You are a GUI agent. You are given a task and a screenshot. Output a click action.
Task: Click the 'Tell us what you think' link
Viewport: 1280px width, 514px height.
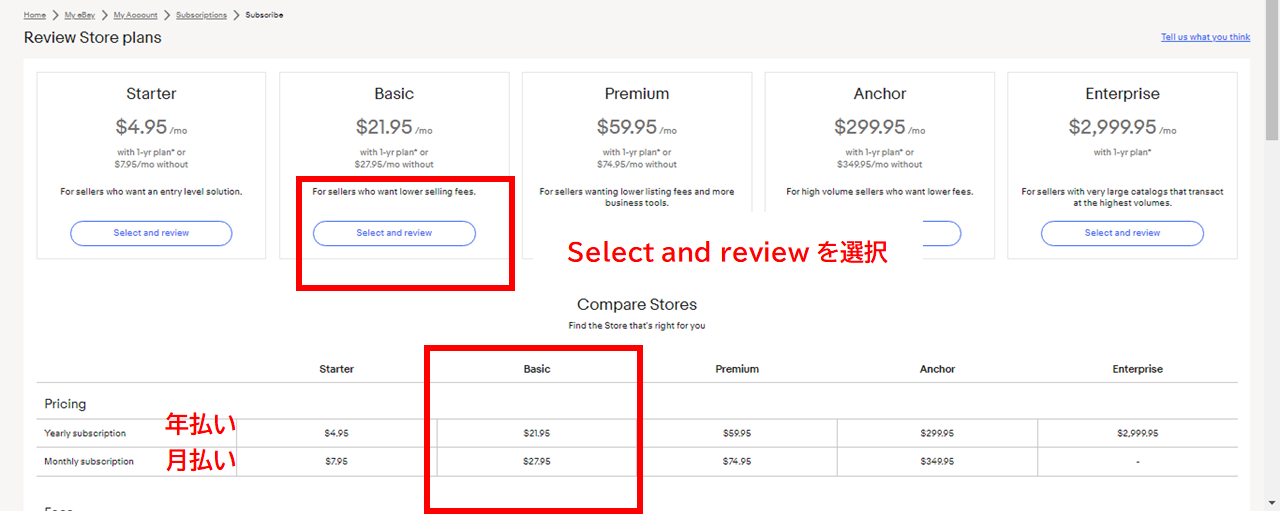[1205, 37]
